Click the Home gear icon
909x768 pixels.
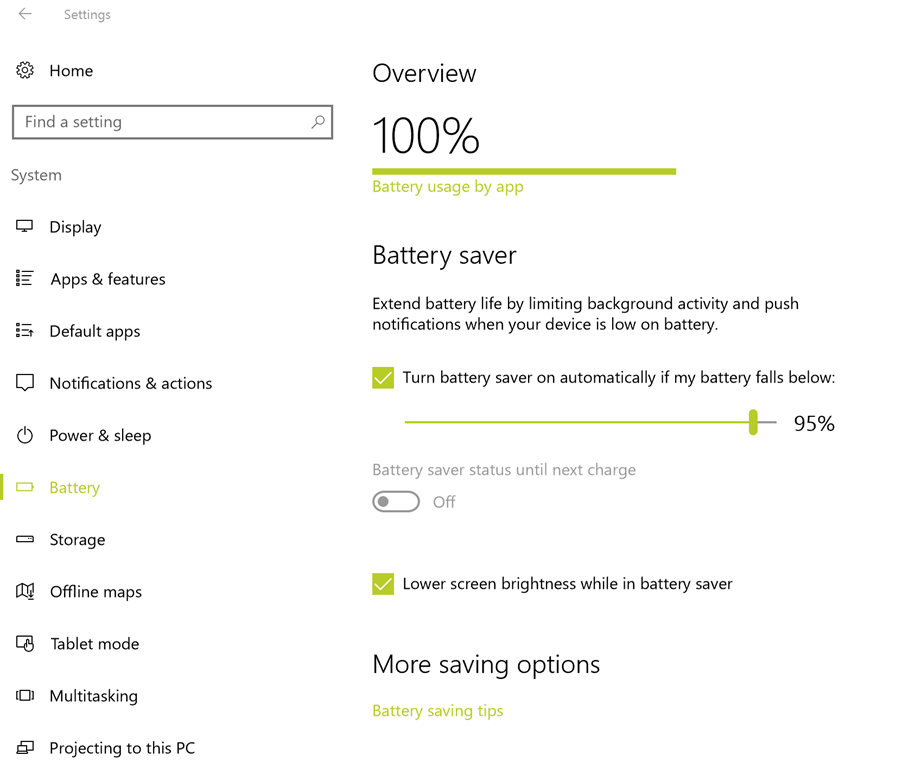pos(25,70)
